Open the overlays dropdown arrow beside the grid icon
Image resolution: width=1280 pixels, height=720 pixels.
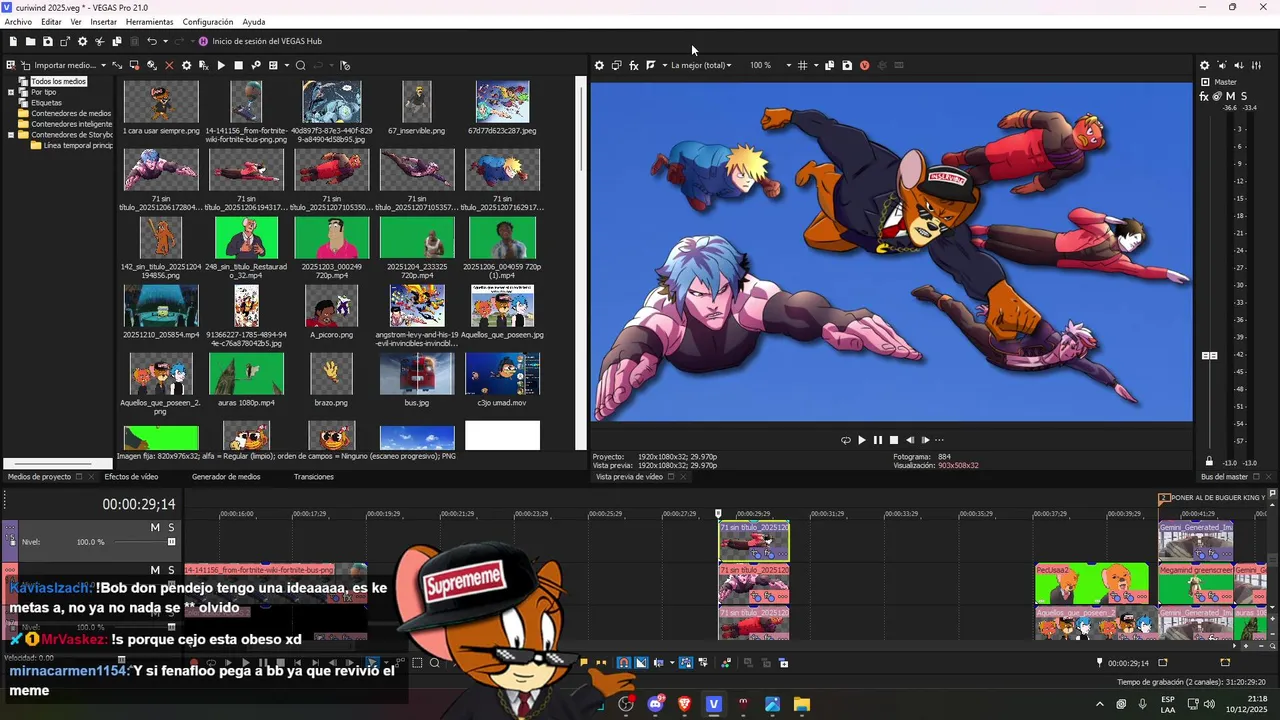(x=816, y=65)
